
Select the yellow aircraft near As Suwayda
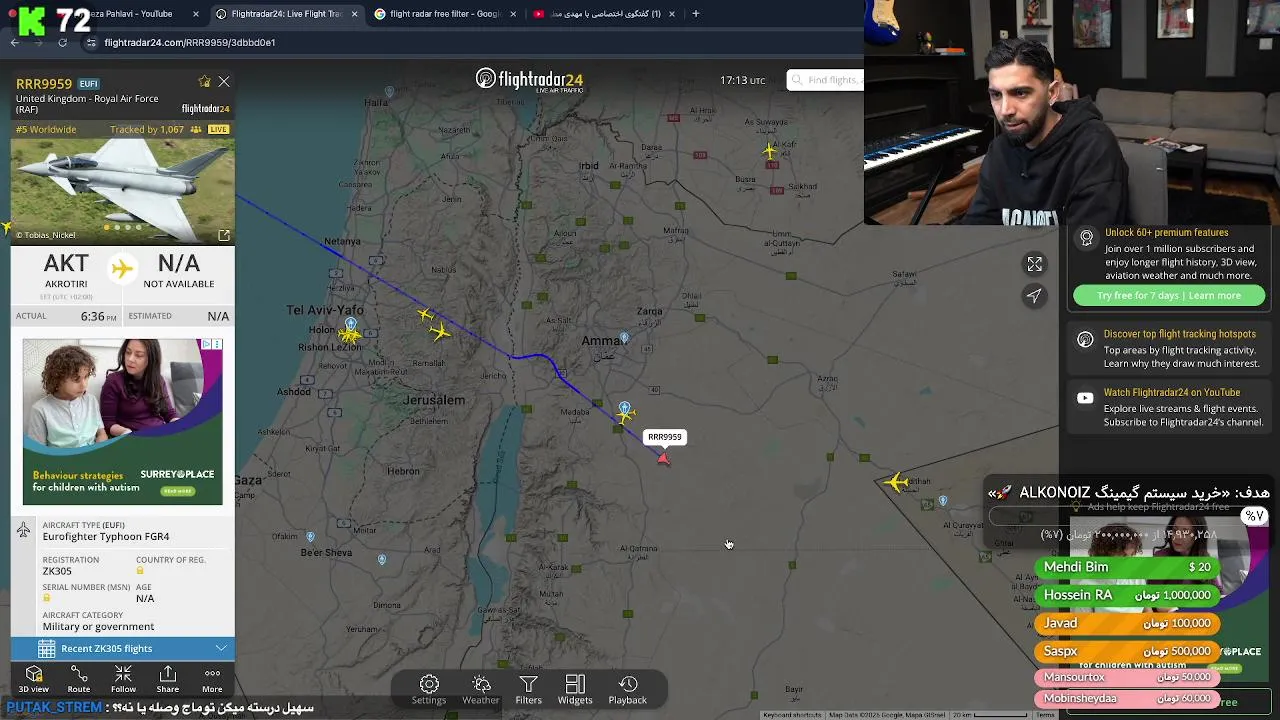(x=769, y=152)
